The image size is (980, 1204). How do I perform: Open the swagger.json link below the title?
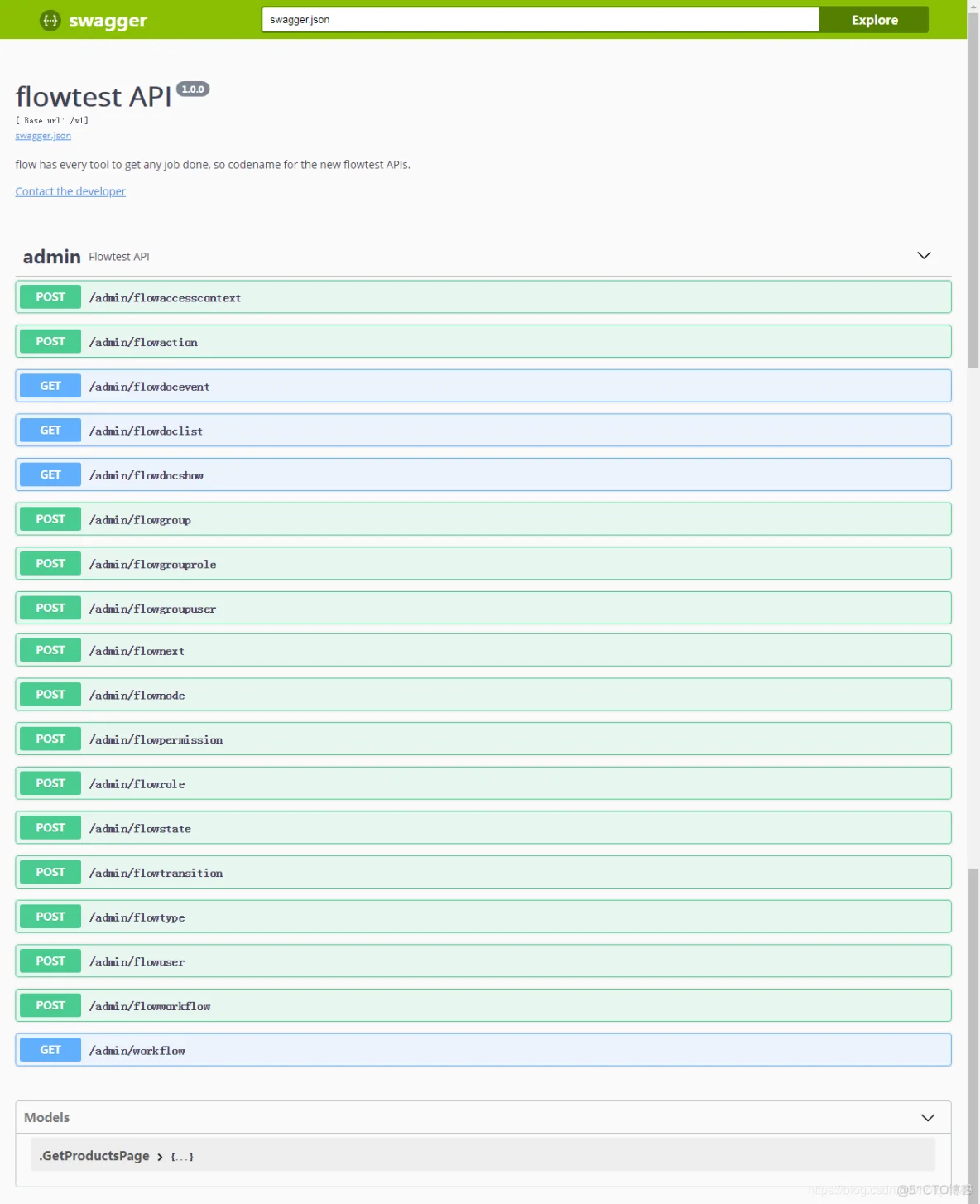point(42,135)
